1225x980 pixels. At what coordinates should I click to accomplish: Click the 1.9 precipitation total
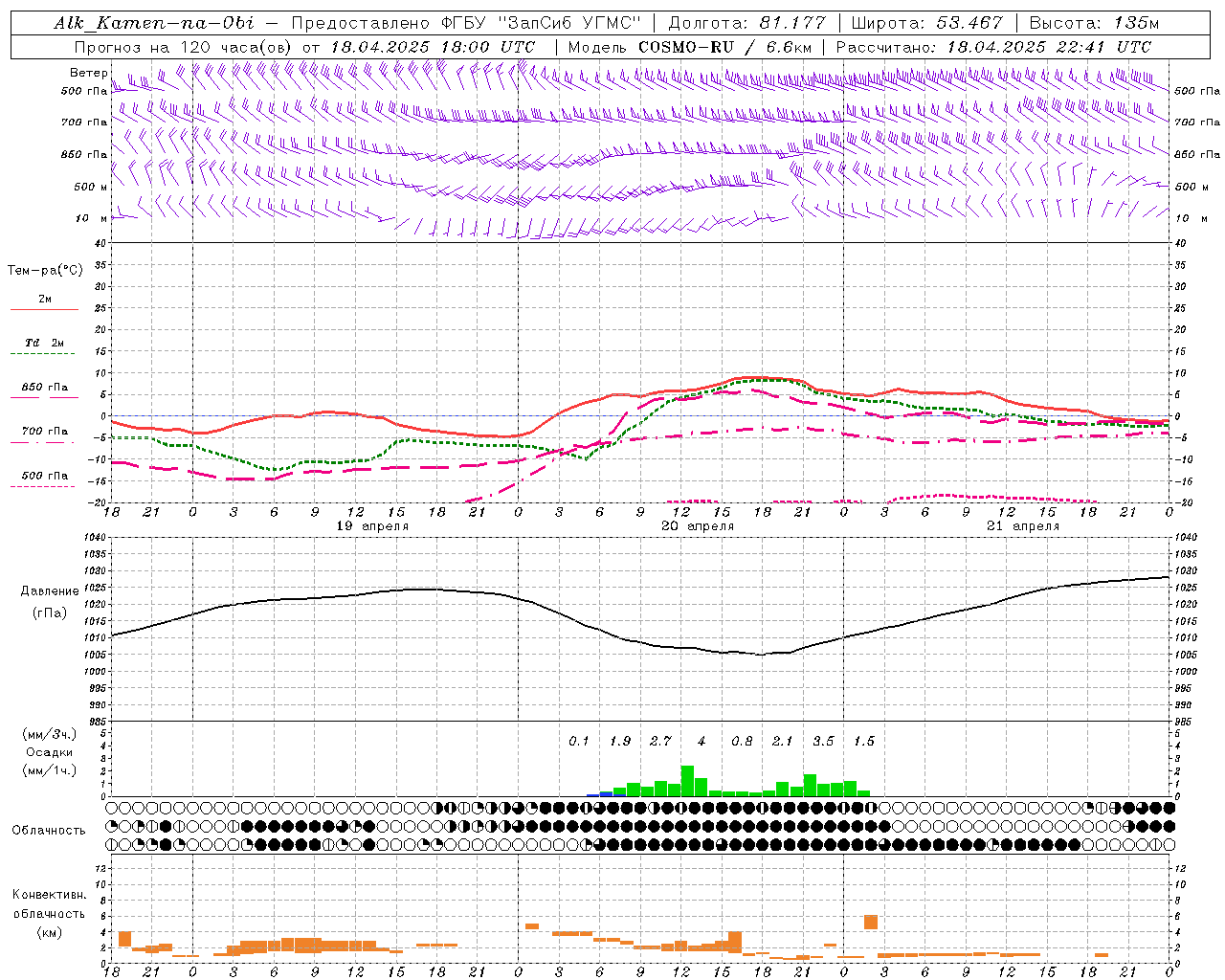[x=620, y=742]
